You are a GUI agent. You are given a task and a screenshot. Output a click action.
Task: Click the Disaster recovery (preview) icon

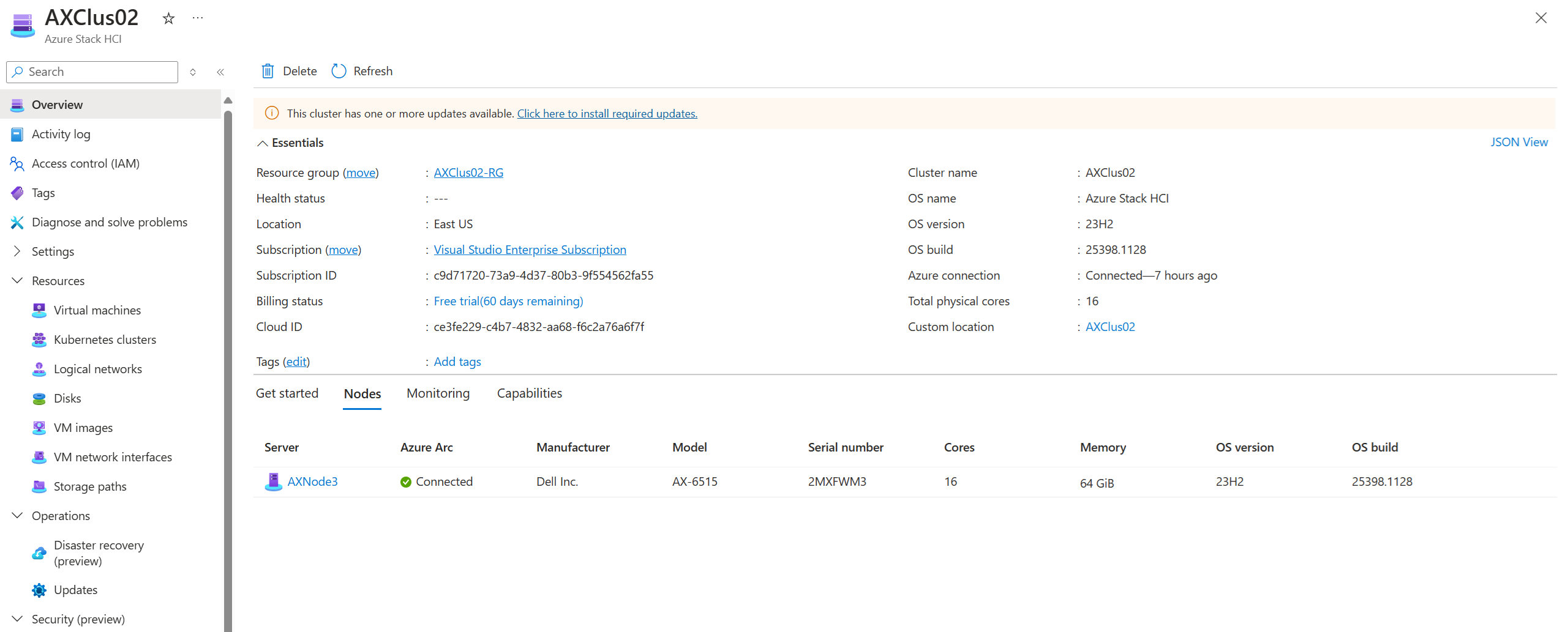point(39,553)
